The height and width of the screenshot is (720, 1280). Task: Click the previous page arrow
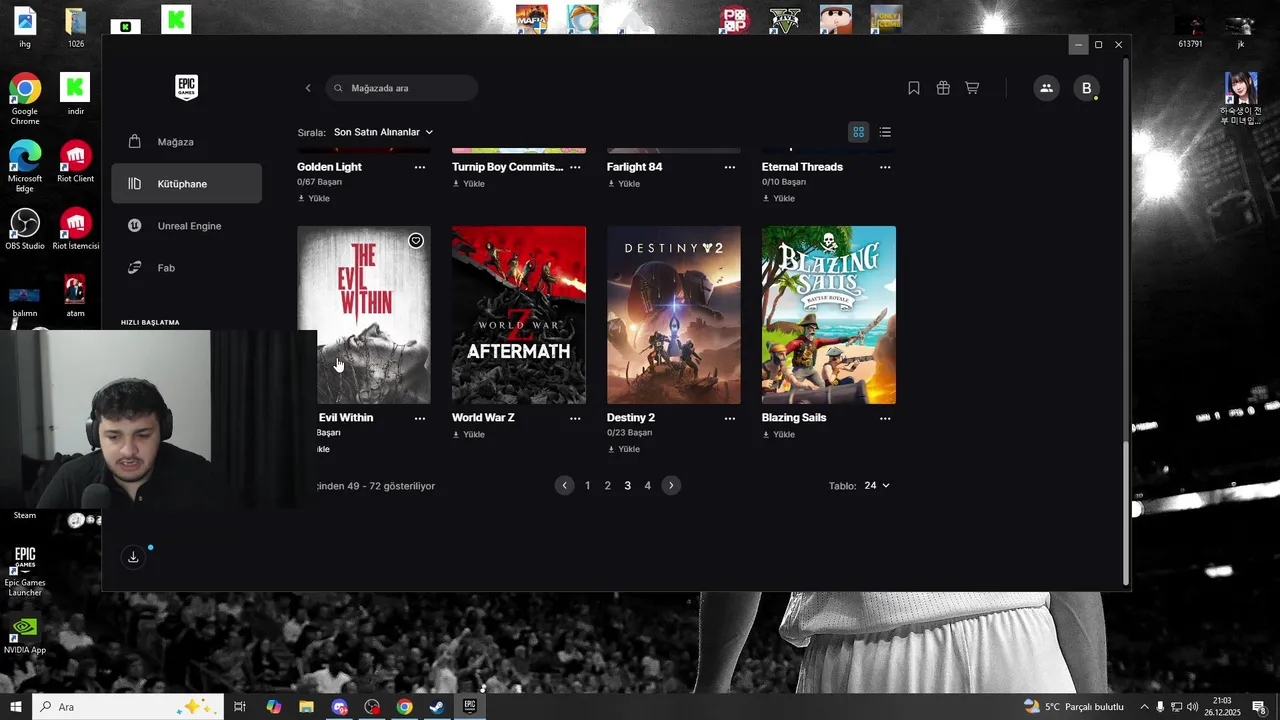pyautogui.click(x=565, y=485)
